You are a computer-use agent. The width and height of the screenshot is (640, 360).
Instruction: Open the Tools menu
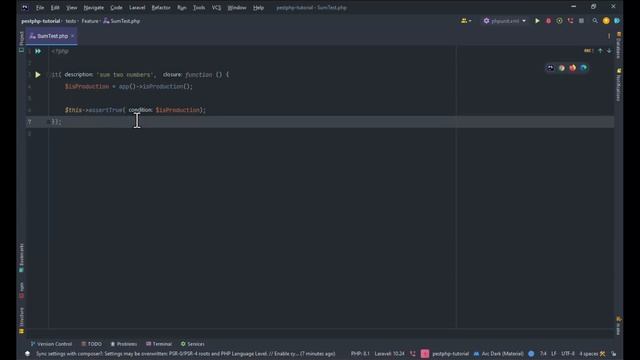pyautogui.click(x=199, y=7)
